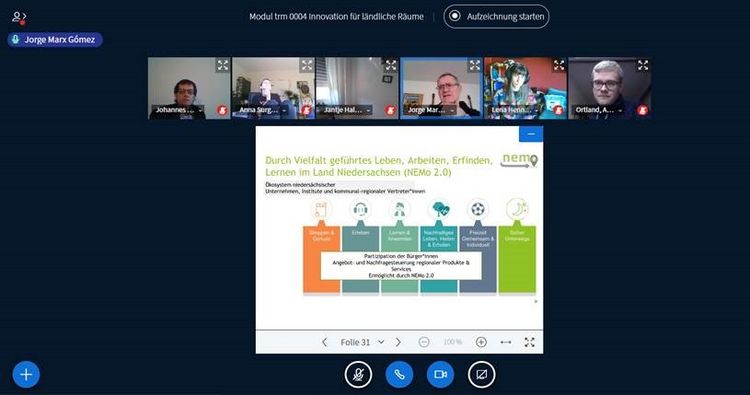Start screen sharing with monitor icon
750x395 pixels.
(x=482, y=374)
